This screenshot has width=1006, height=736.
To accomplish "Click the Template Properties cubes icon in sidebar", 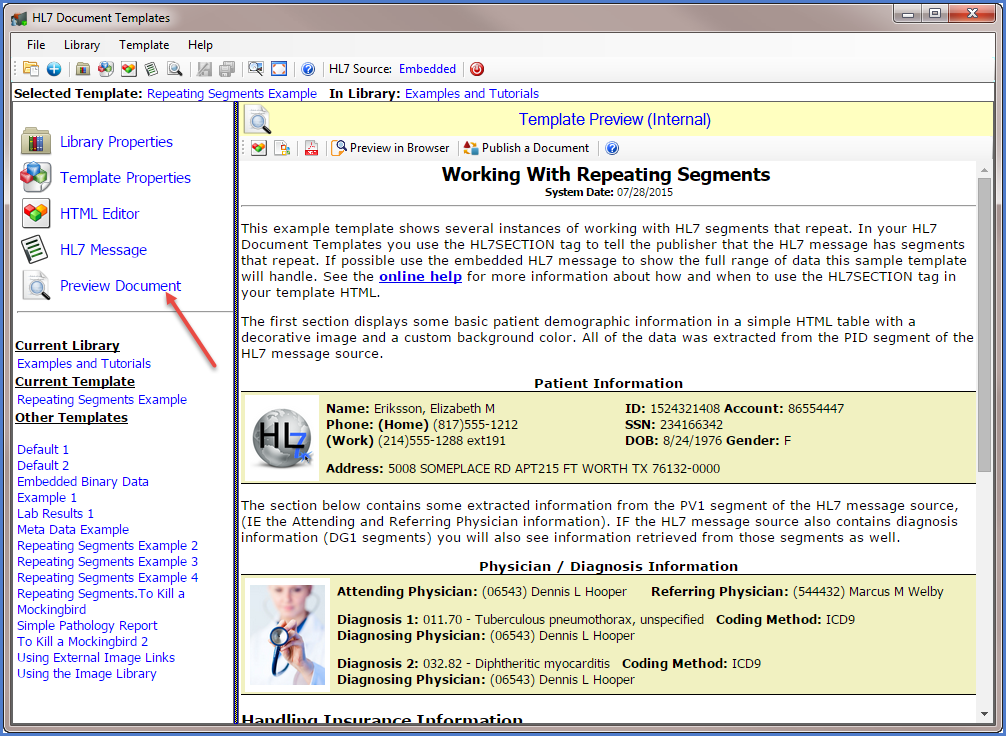I will 35,178.
